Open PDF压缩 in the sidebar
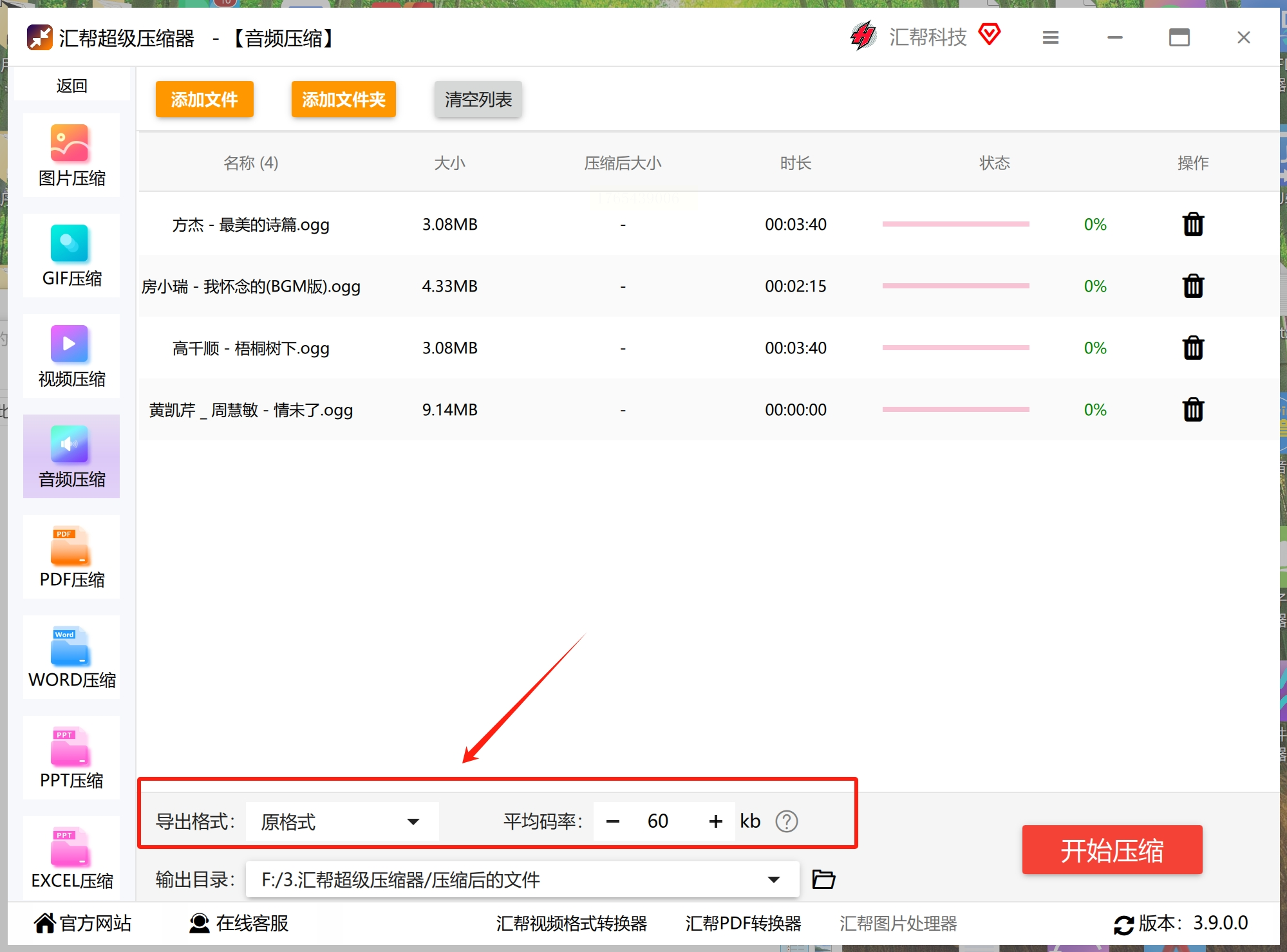This screenshot has width=1287, height=952. [71, 557]
